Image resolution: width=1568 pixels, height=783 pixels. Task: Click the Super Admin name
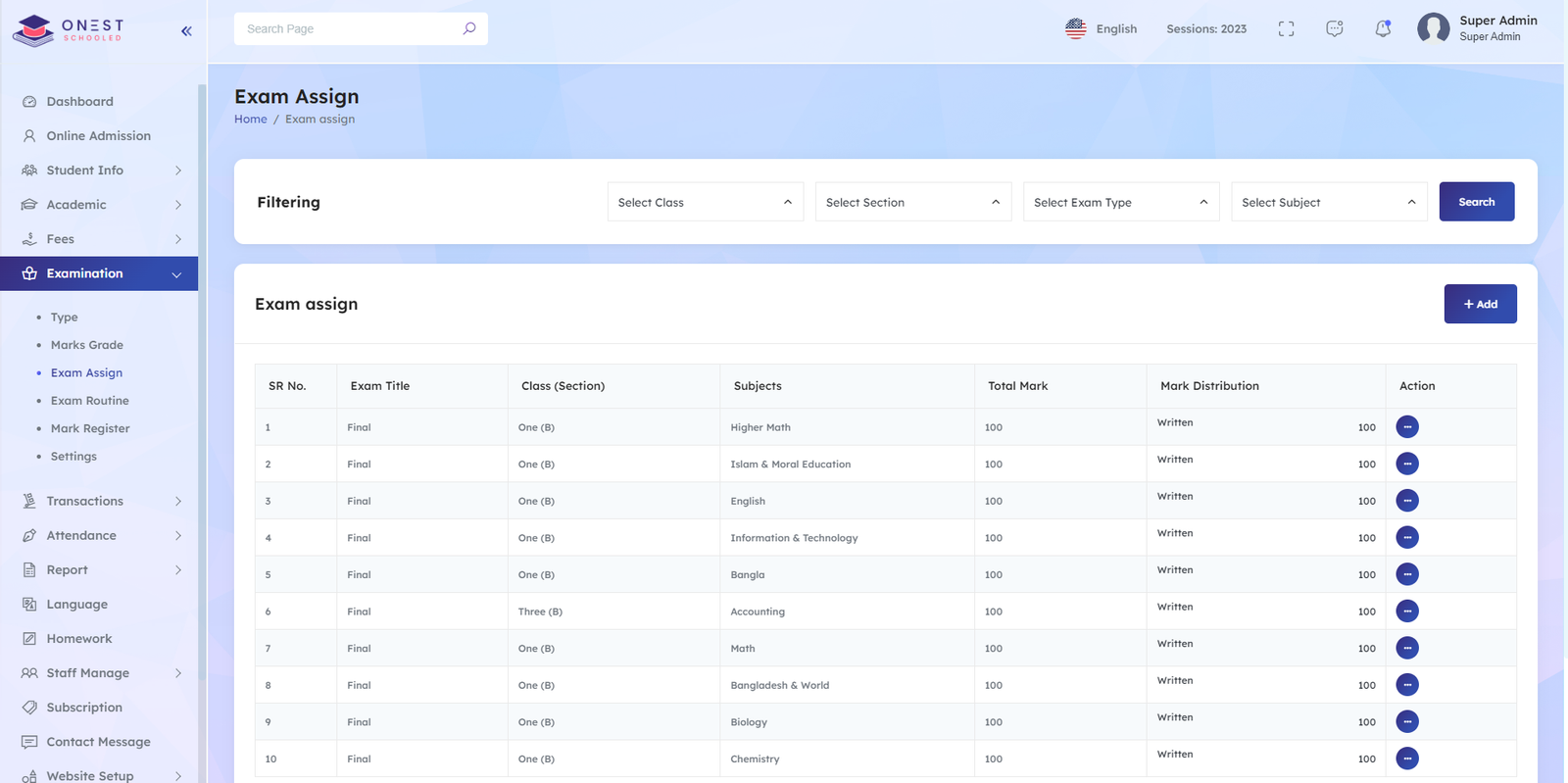click(1498, 21)
